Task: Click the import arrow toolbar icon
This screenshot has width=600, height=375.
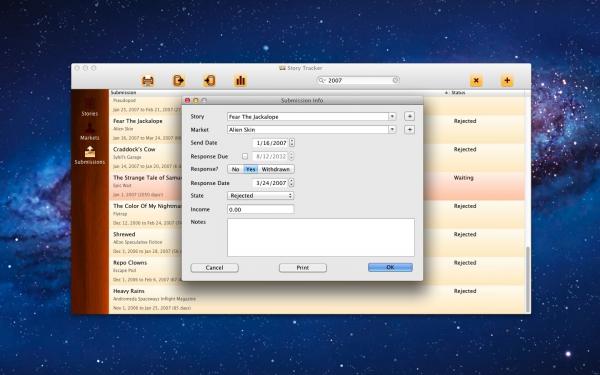Action: [209, 81]
